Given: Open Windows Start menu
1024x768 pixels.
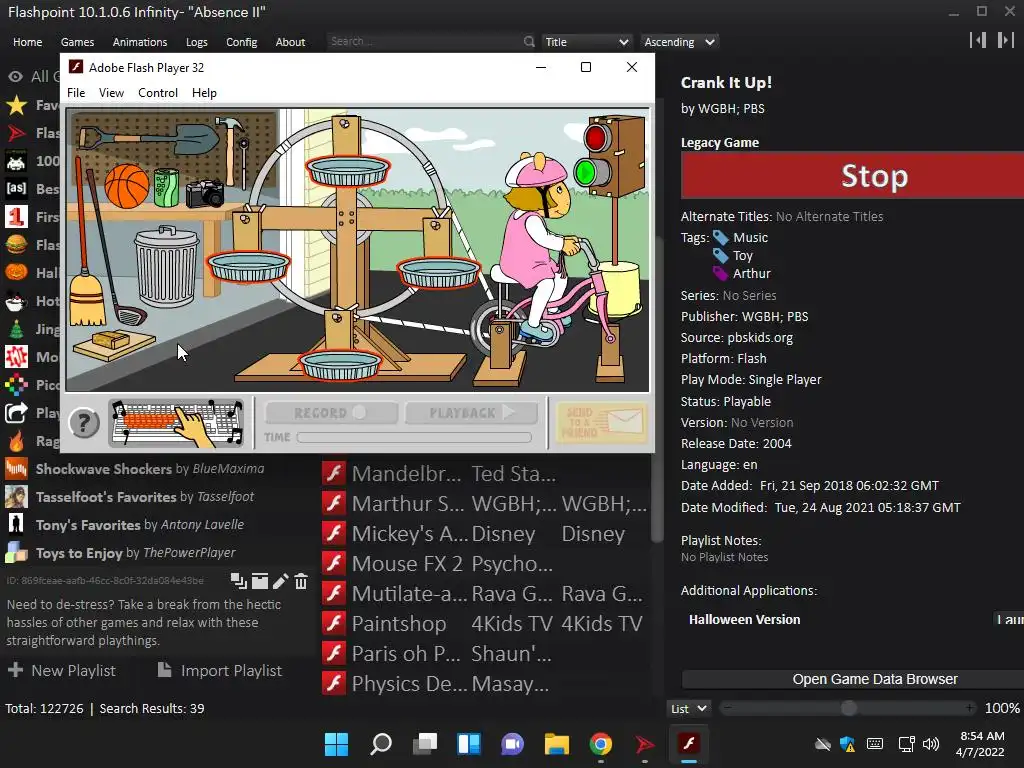Looking at the screenshot, I should pyautogui.click(x=336, y=744).
